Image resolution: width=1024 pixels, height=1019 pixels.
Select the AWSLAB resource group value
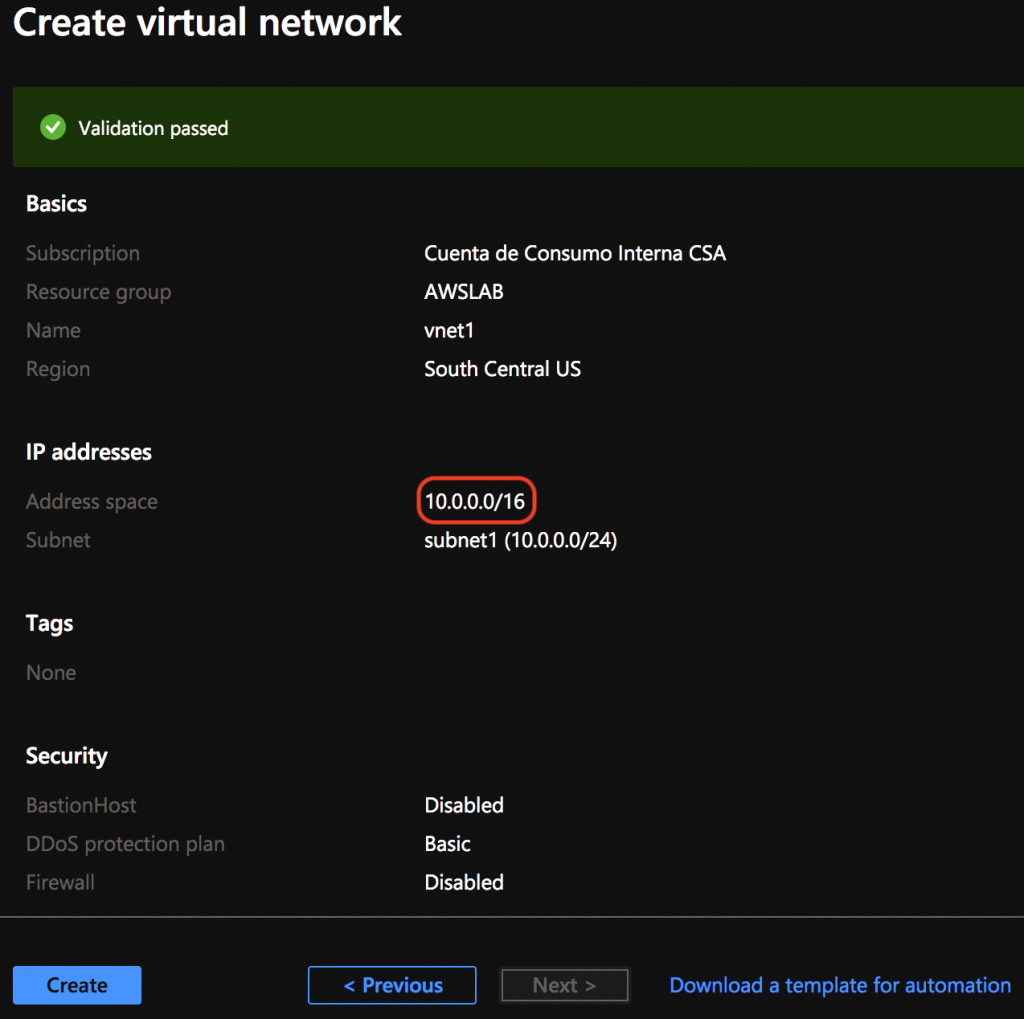coord(464,292)
